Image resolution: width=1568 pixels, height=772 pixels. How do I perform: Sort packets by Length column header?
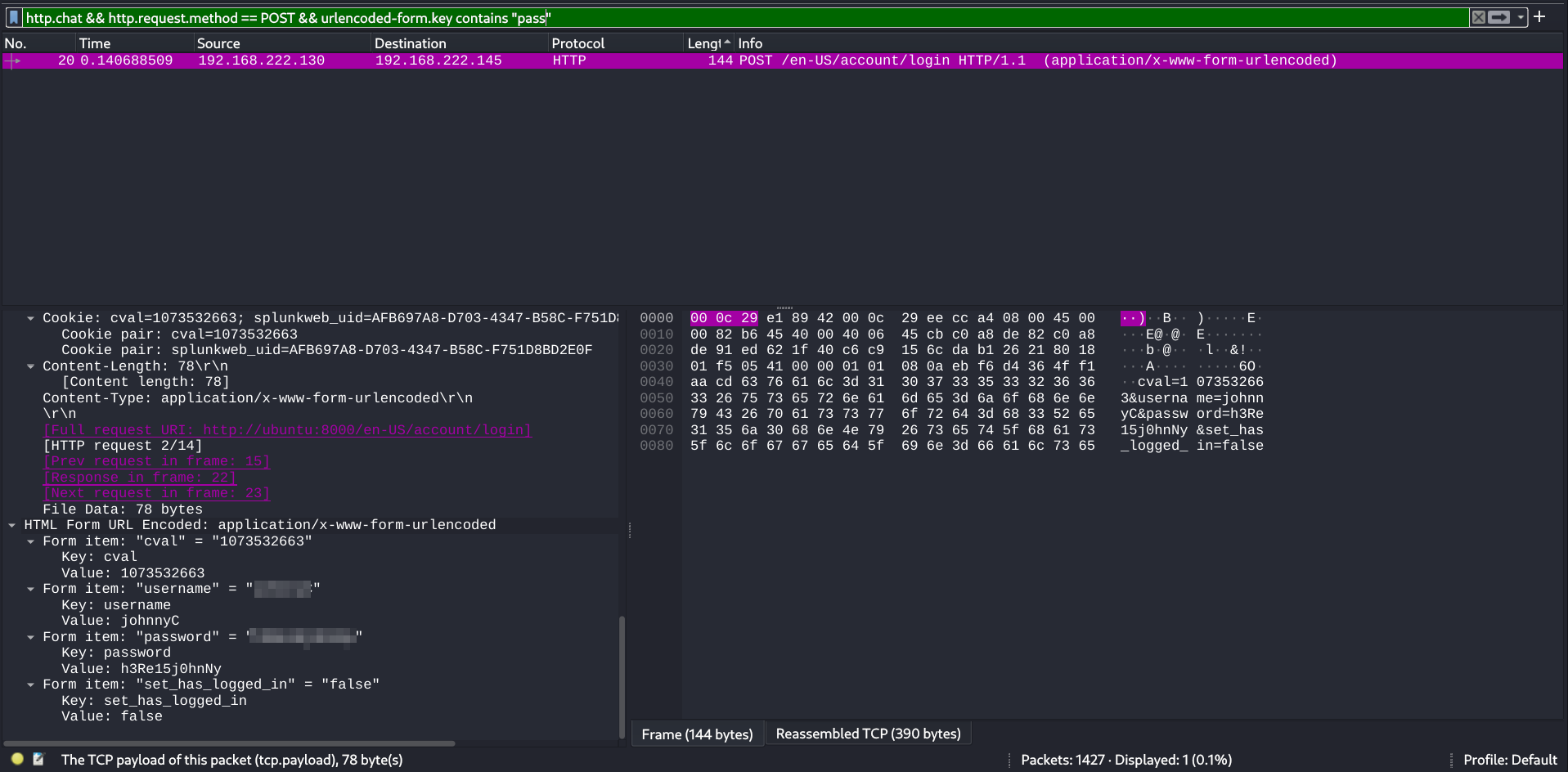click(705, 43)
